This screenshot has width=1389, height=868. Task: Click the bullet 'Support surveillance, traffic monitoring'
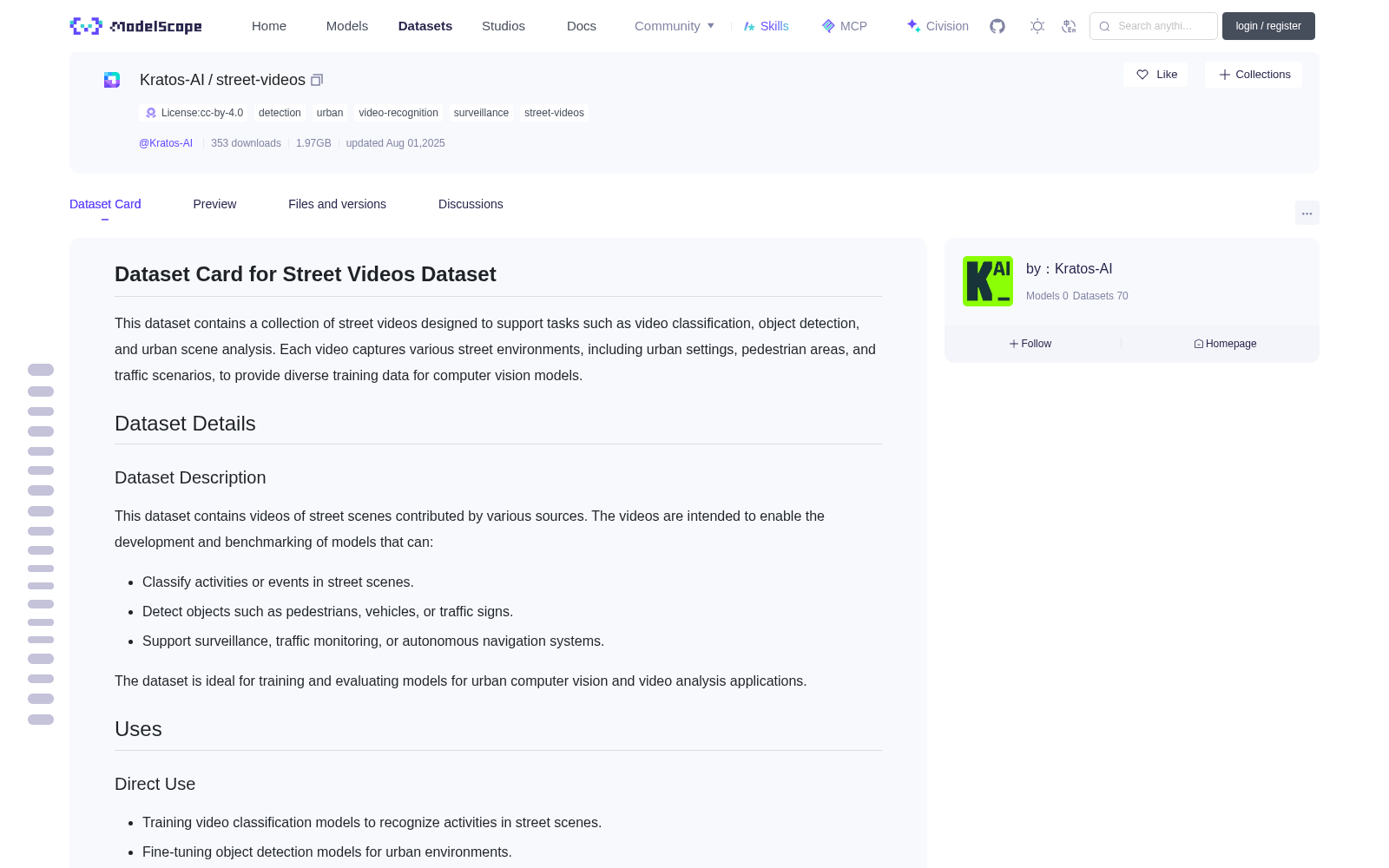[373, 641]
